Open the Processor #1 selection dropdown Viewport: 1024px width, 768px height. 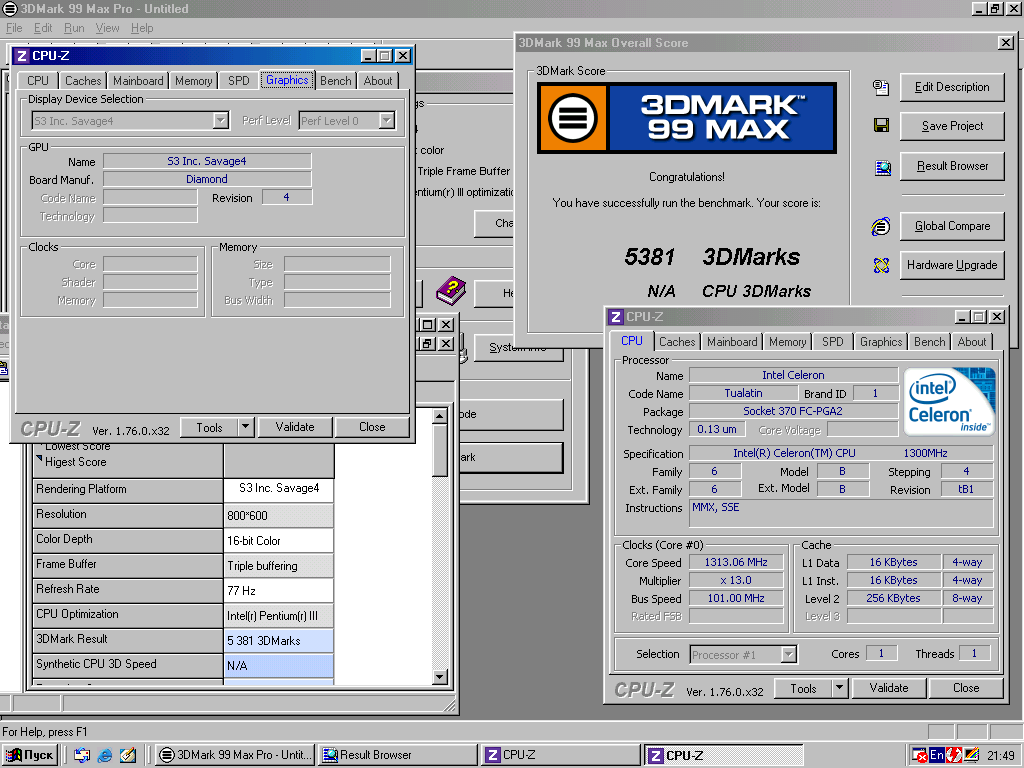(x=789, y=654)
